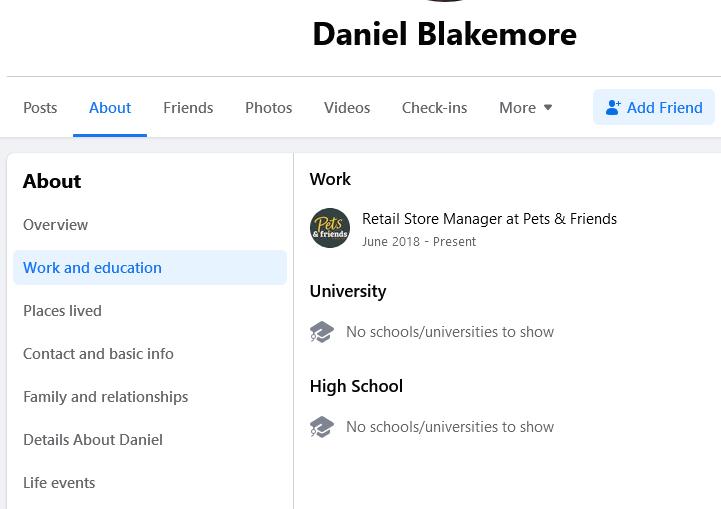Image resolution: width=721 pixels, height=509 pixels.
Task: Switch to the Friends tab
Action: click(188, 108)
